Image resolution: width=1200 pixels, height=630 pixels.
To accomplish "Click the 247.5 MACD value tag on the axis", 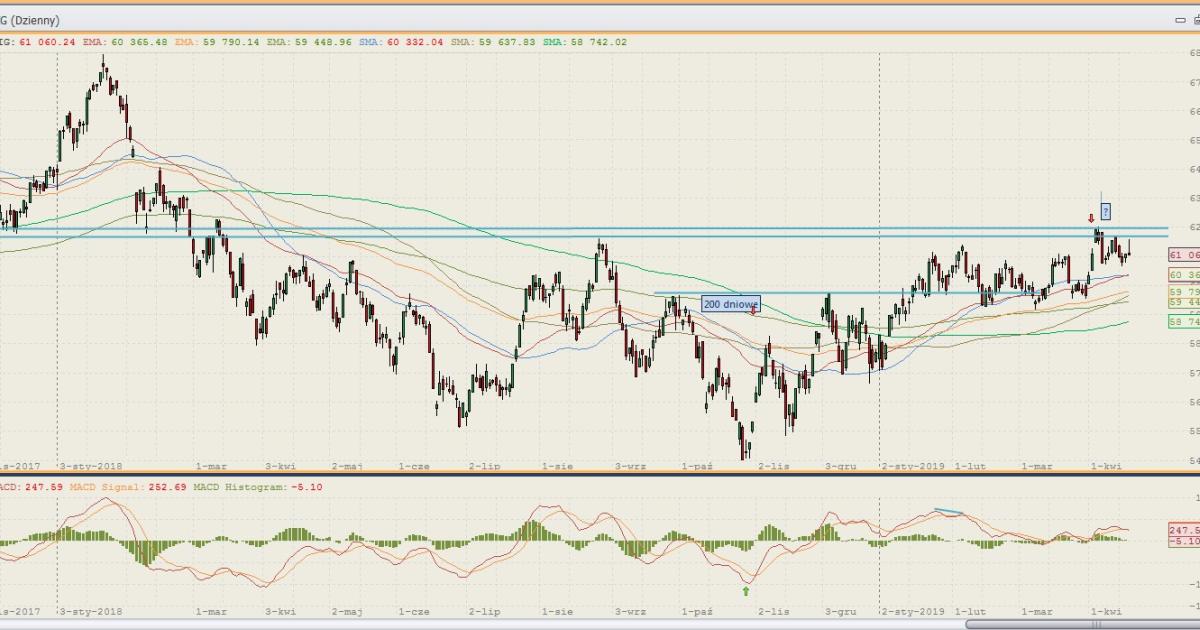I will [1183, 530].
